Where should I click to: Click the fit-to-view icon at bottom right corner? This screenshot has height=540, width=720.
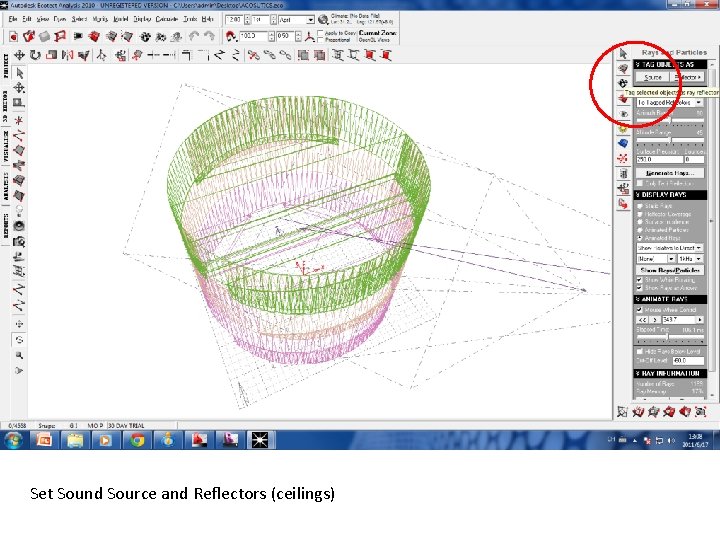700,411
